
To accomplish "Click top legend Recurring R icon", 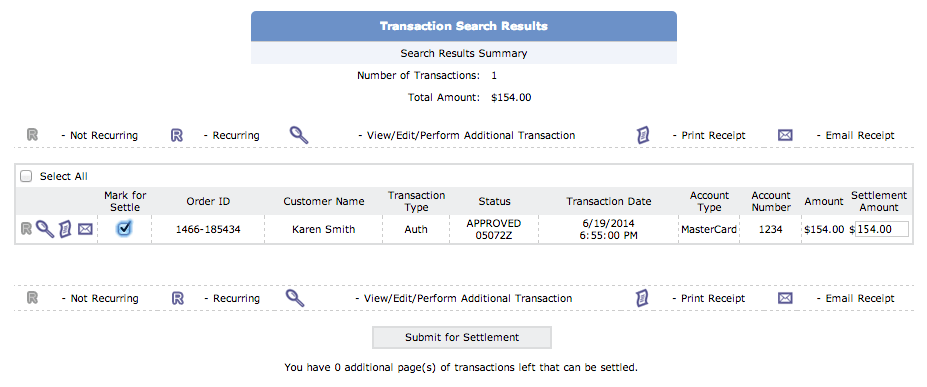I will point(177,135).
